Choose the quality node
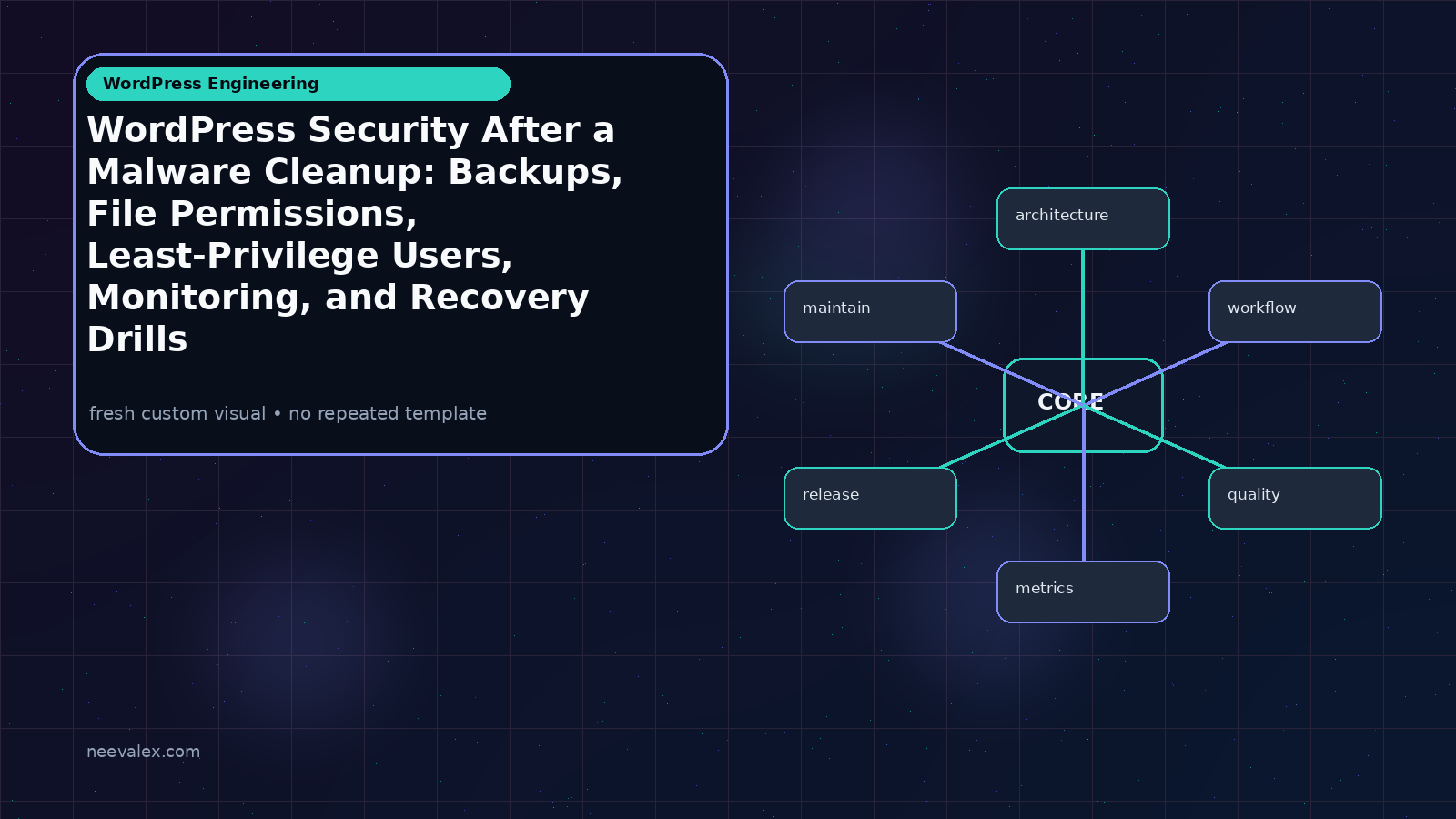This screenshot has height=819, width=1456. point(1295,498)
